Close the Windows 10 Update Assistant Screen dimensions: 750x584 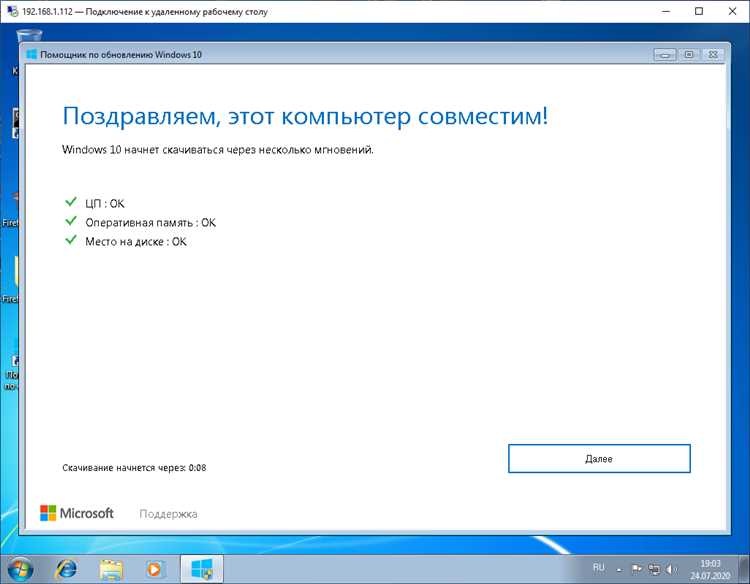[x=713, y=54]
